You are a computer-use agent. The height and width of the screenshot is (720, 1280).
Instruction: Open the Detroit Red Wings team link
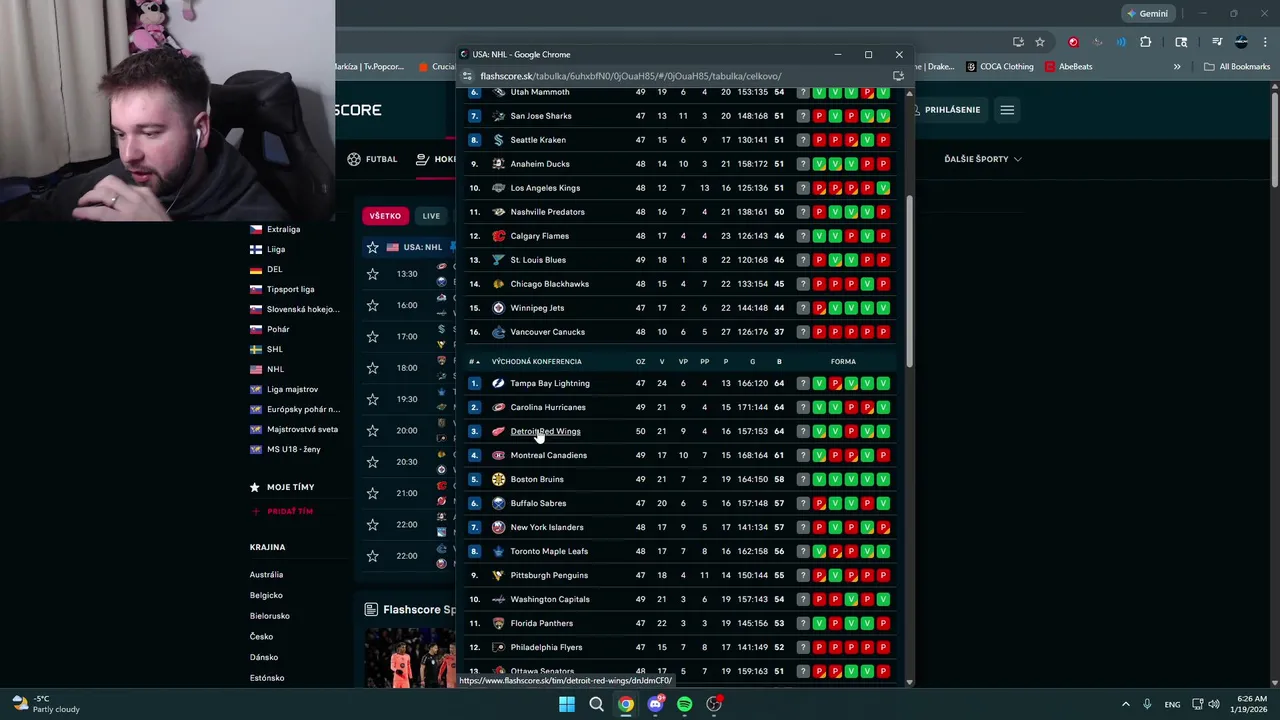(x=545, y=431)
